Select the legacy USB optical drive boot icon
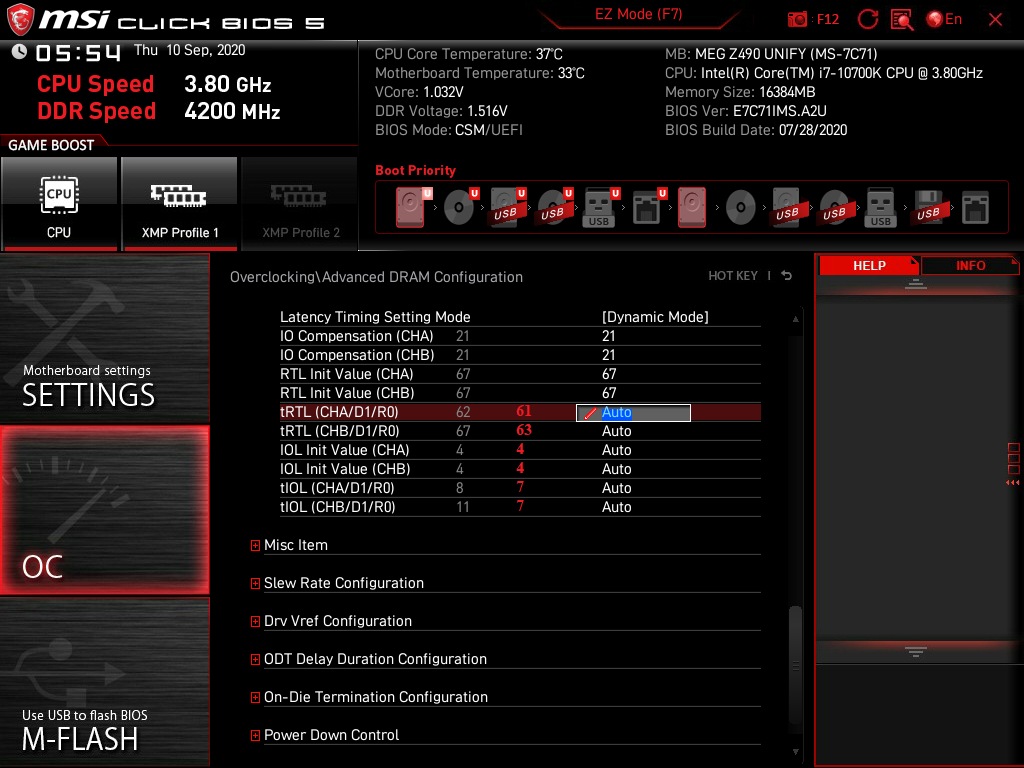 click(x=834, y=208)
